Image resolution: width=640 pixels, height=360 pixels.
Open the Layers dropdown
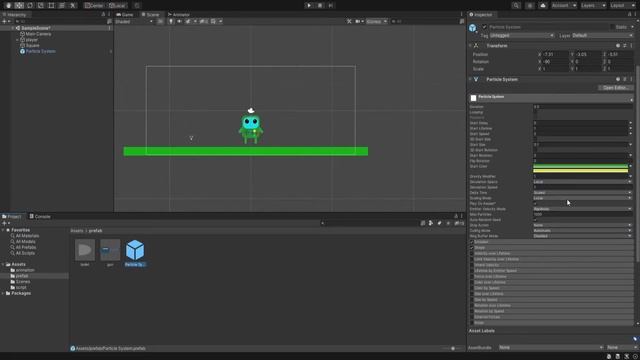click(x=593, y=5)
